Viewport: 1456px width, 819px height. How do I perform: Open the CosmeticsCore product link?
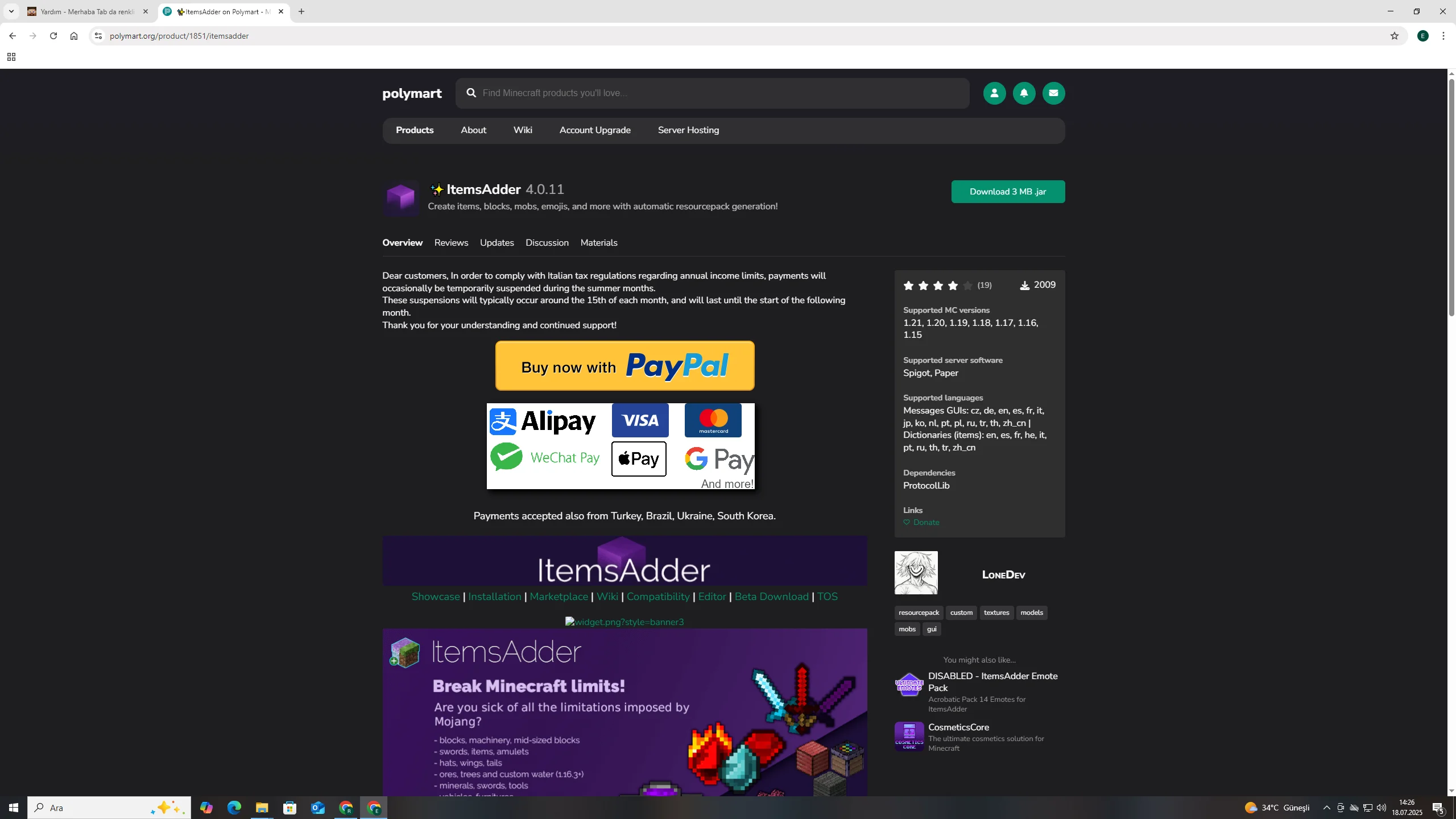(958, 727)
